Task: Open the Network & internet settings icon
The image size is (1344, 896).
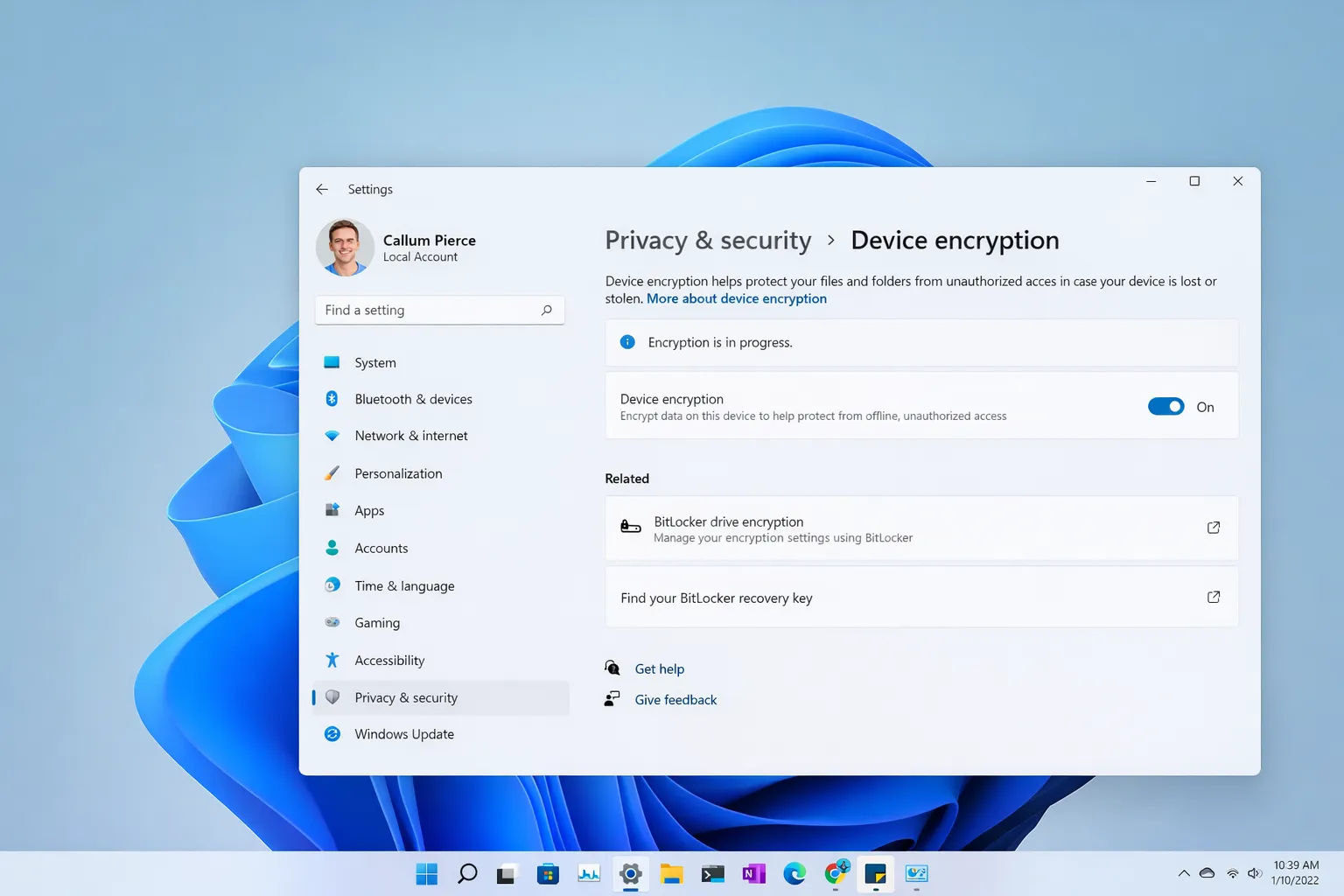Action: 332,435
